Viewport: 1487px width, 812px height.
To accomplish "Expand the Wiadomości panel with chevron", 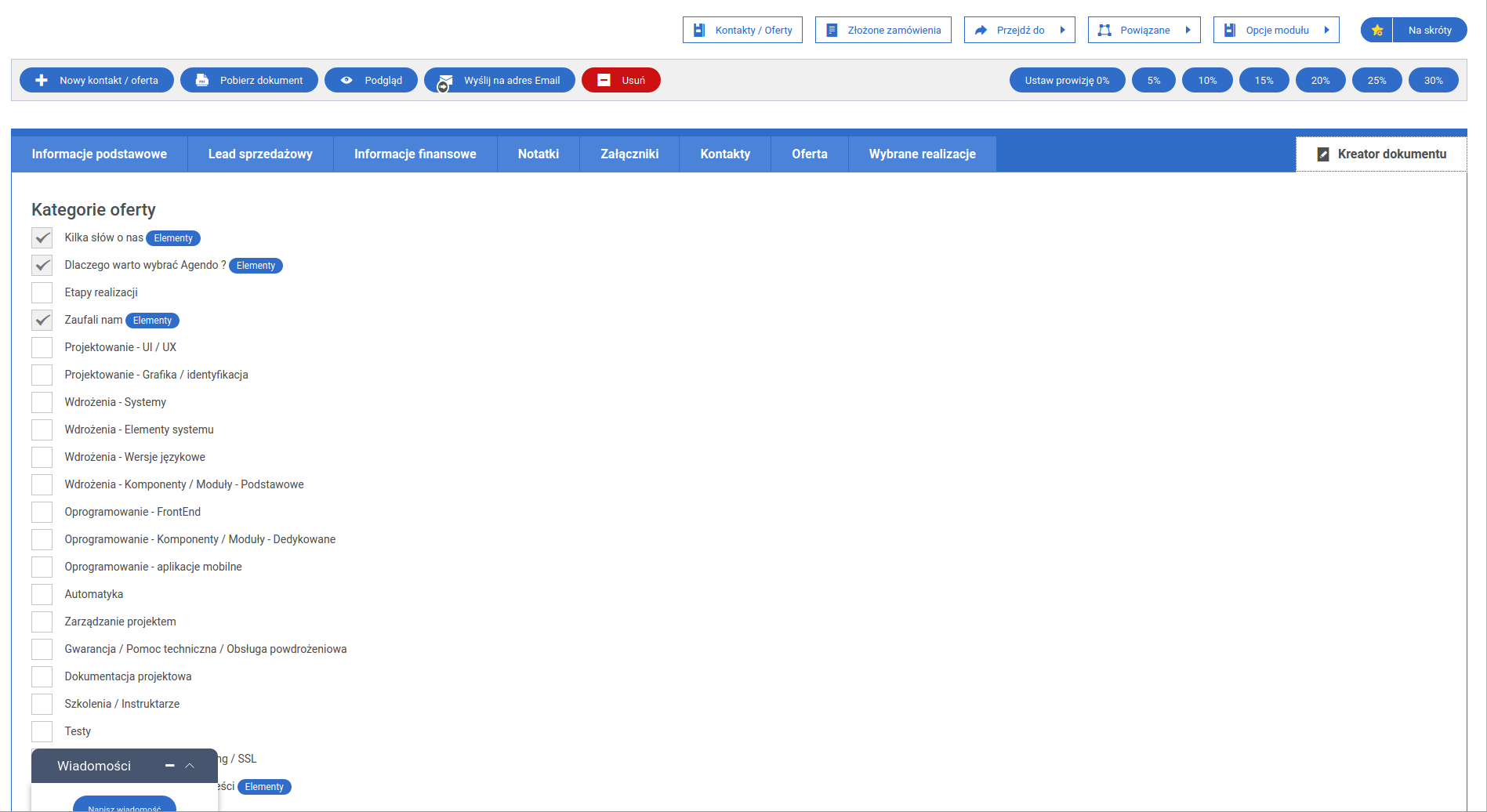I will [190, 766].
